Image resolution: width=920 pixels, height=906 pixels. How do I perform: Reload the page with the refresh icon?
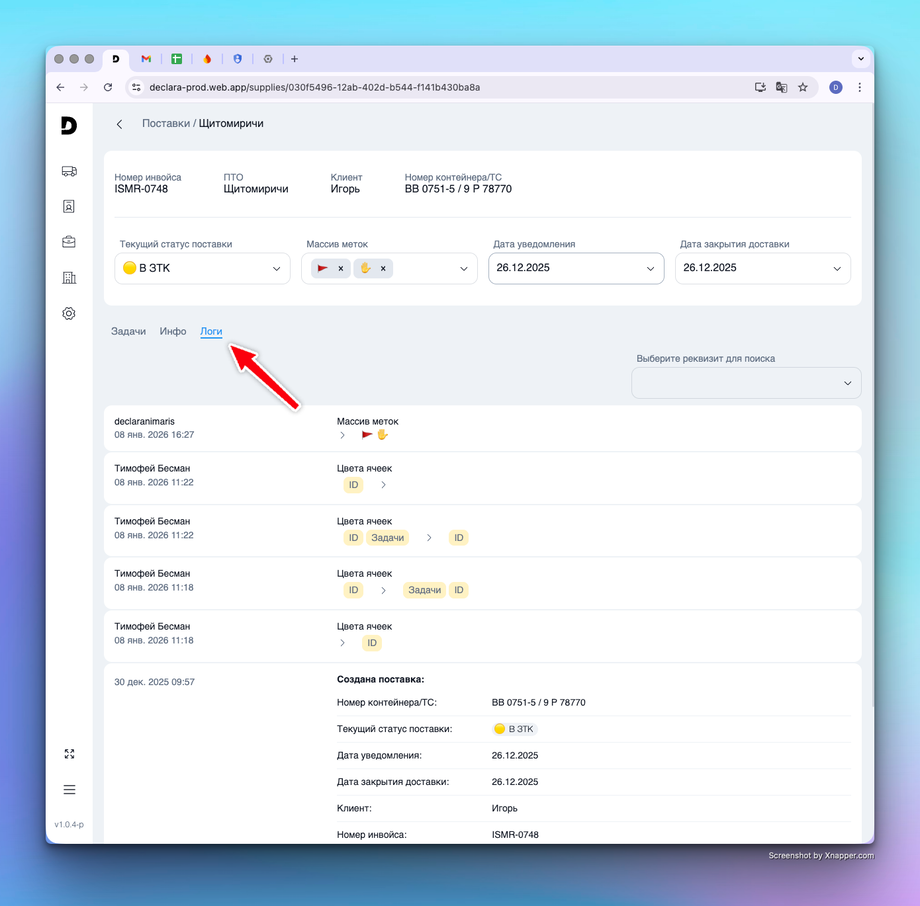click(x=108, y=87)
